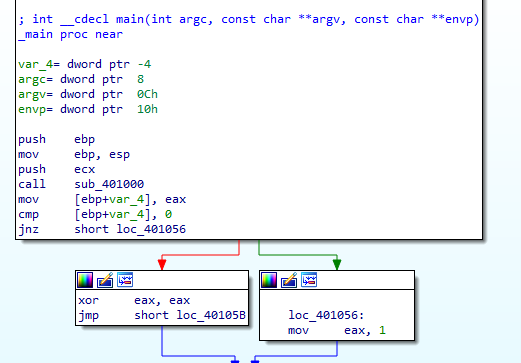The height and width of the screenshot is (363, 521).
Task: Click loc_401056 in the jnz instruction
Action: (x=151, y=229)
